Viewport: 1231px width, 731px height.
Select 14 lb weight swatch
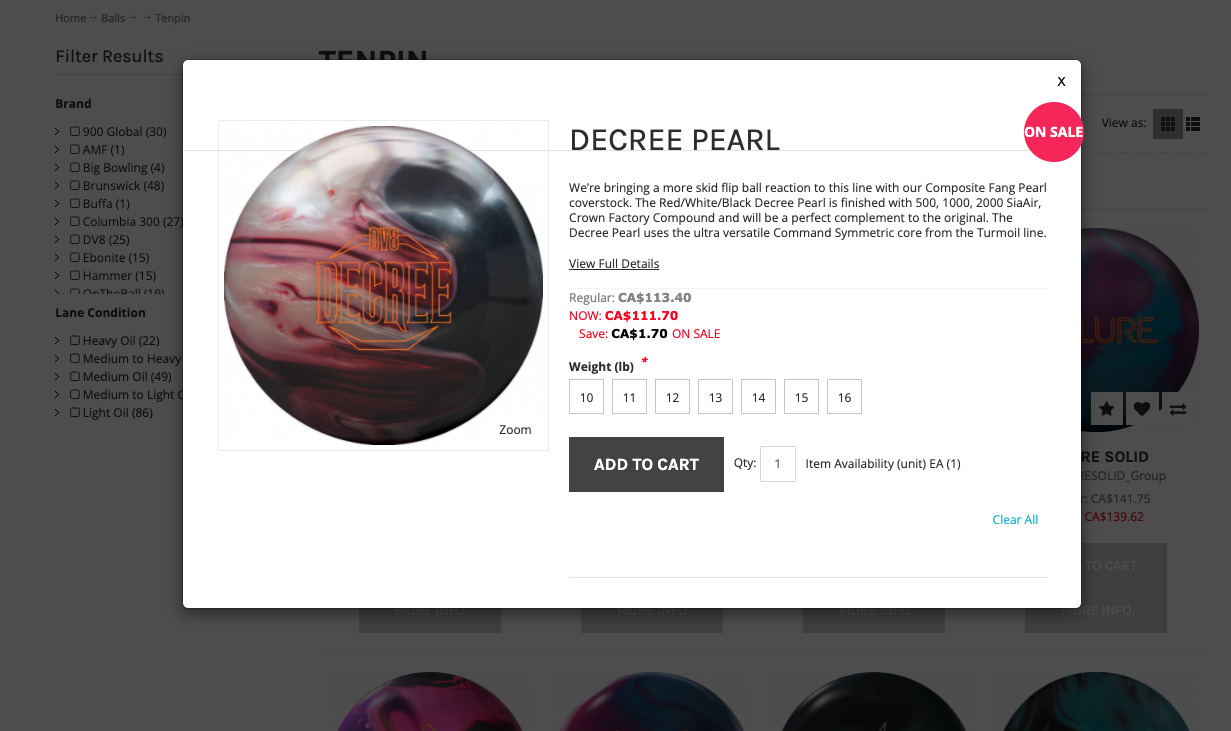point(758,397)
